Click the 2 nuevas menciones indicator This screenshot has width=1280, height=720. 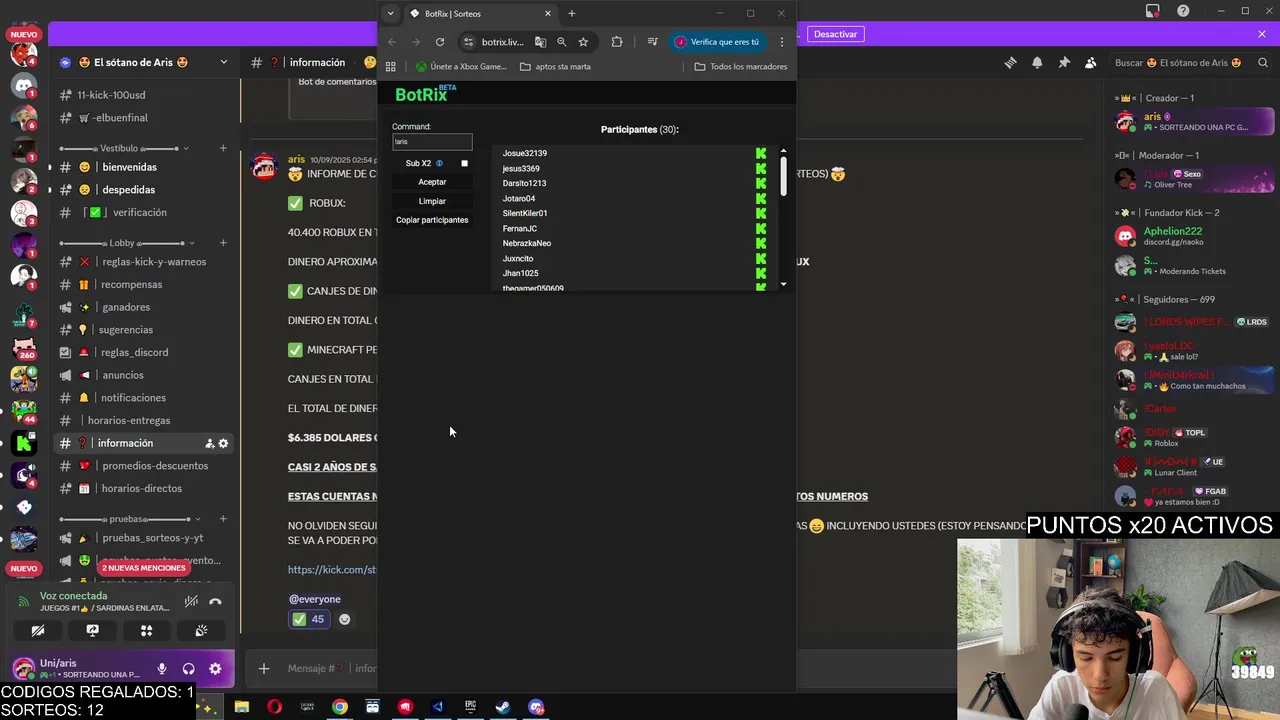(x=143, y=568)
